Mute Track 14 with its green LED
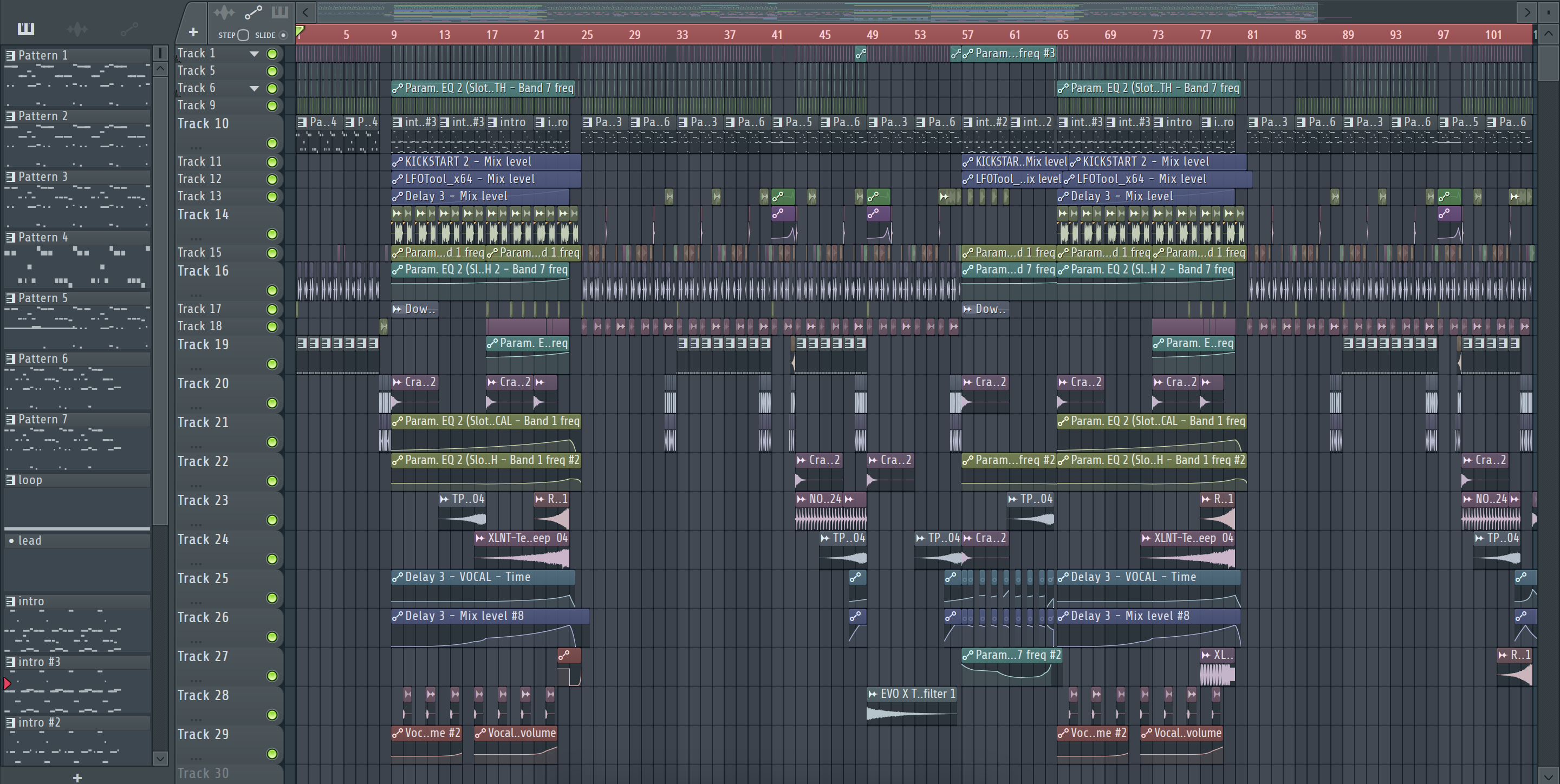1560x784 pixels. tap(272, 234)
